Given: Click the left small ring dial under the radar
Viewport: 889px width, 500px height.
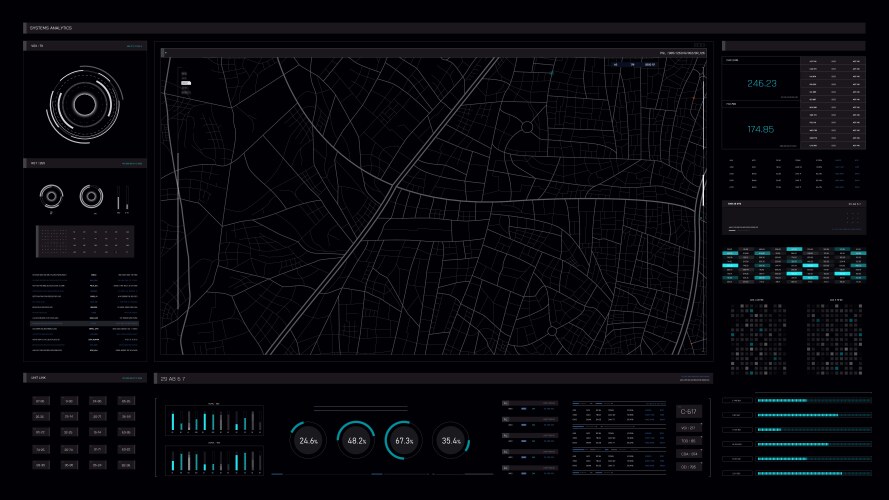Looking at the screenshot, I should [x=52, y=195].
